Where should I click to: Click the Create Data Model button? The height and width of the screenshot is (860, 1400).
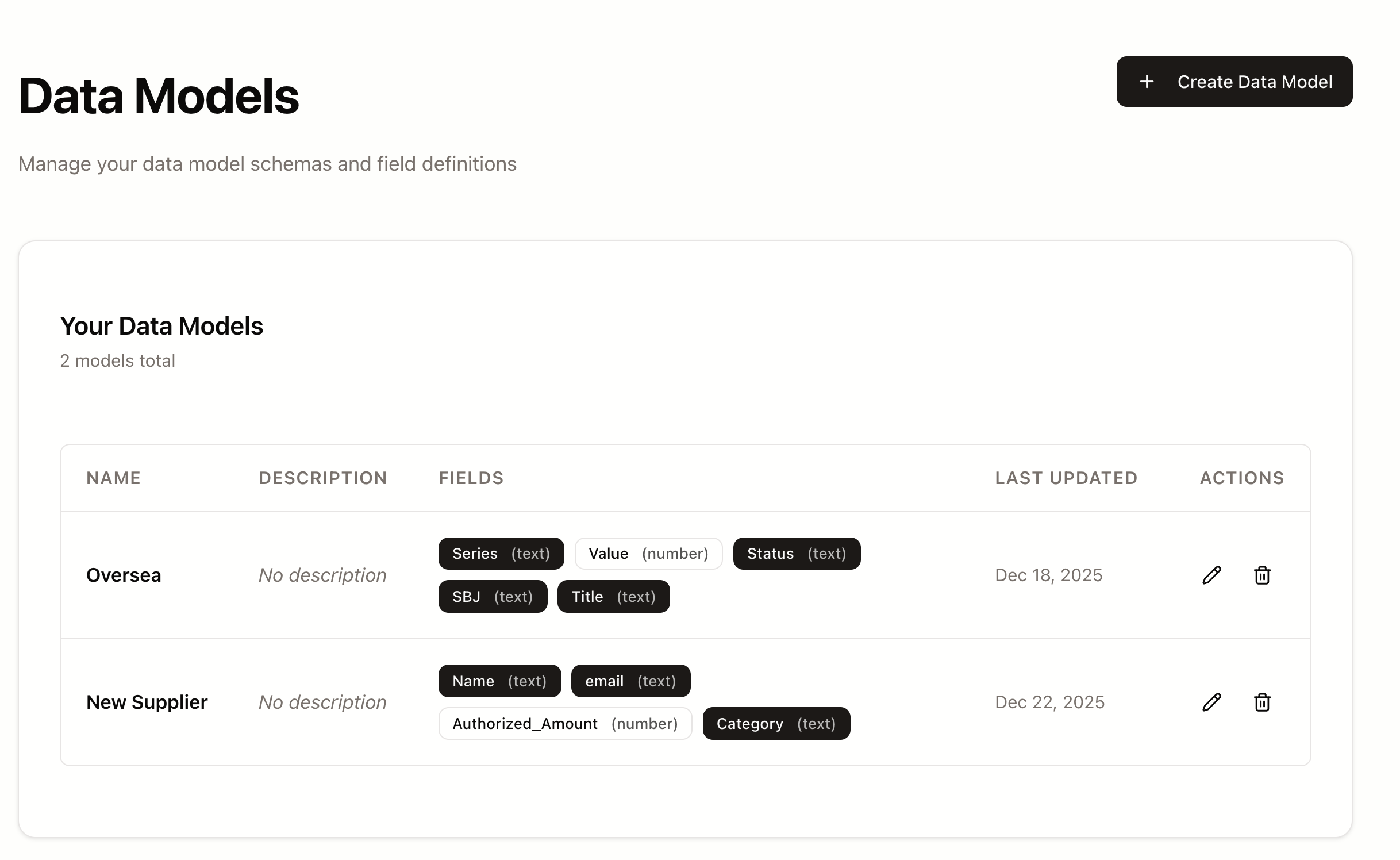[1234, 82]
